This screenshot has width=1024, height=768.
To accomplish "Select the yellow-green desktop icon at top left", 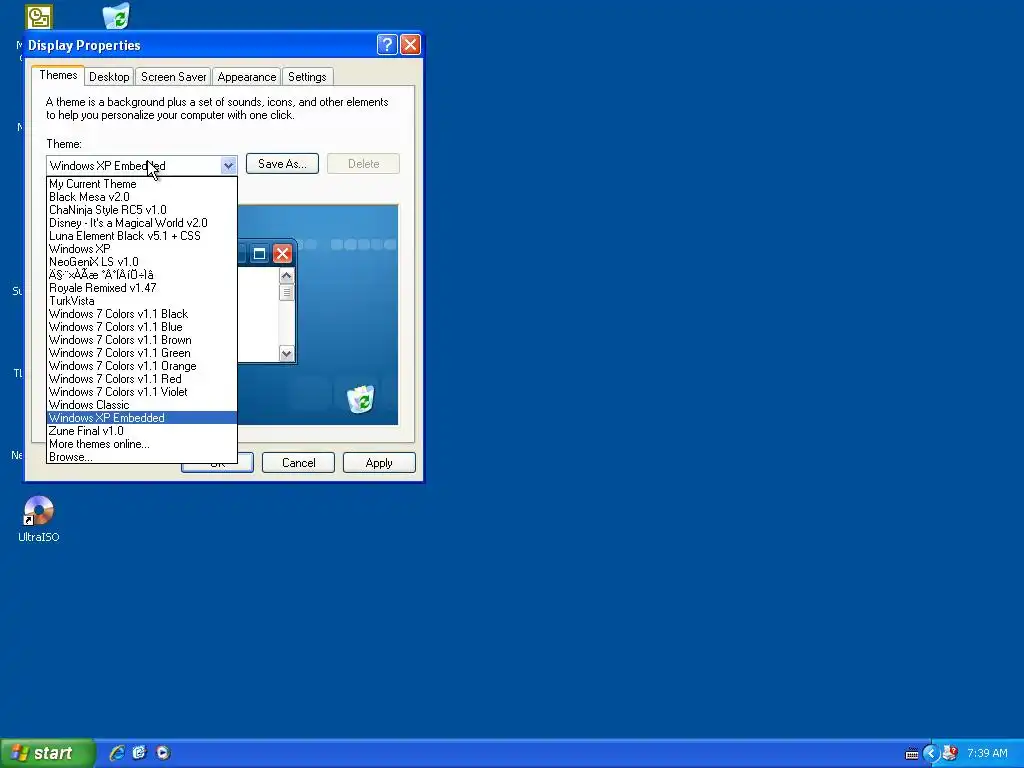I will click(x=39, y=17).
